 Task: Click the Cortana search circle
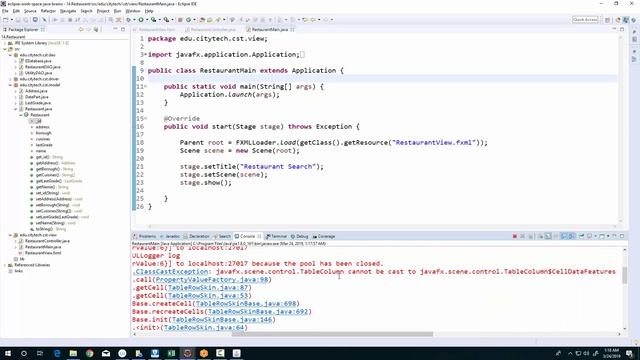(x=24, y=353)
